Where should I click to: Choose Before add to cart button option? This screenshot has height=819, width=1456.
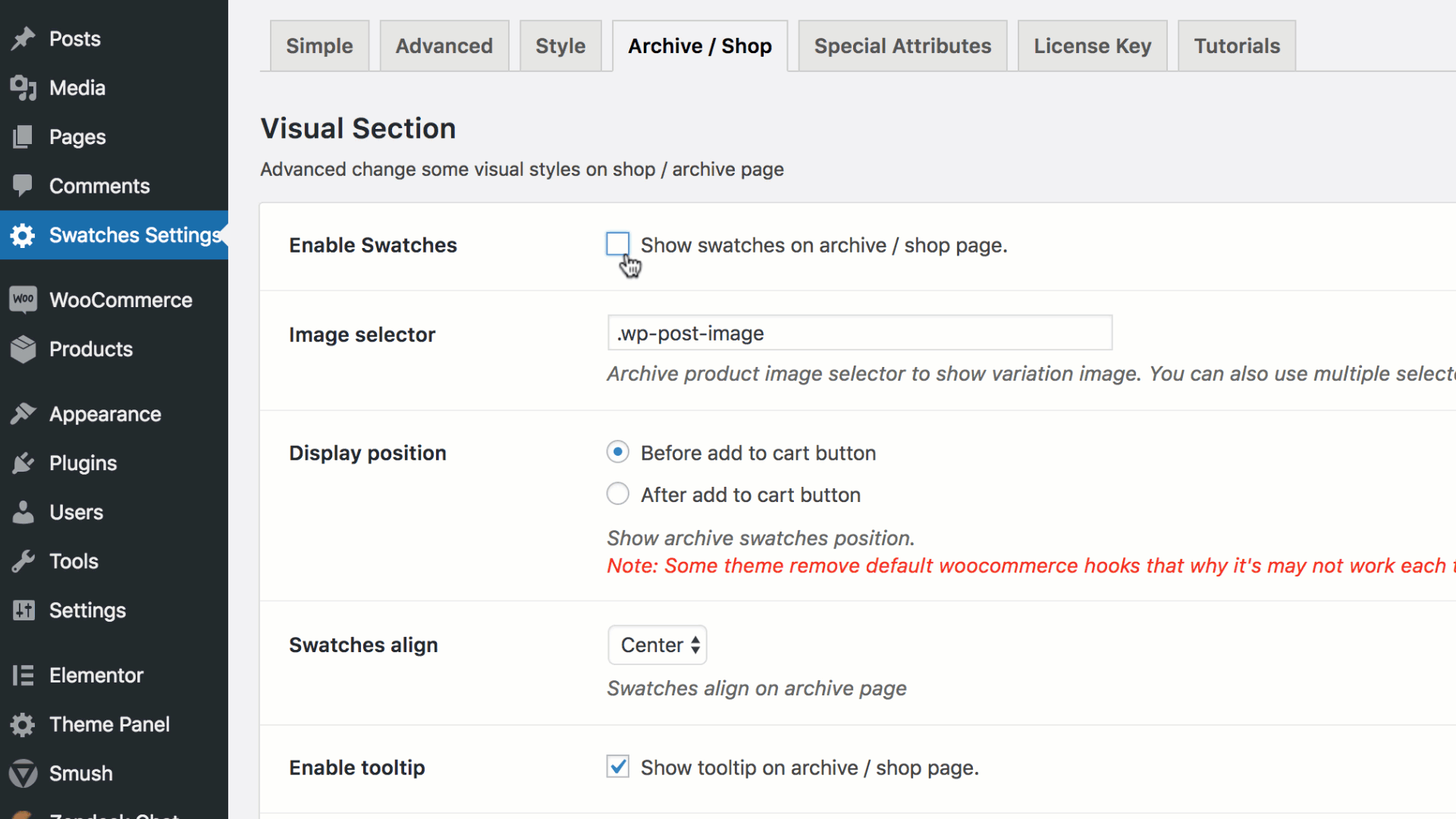coord(617,452)
